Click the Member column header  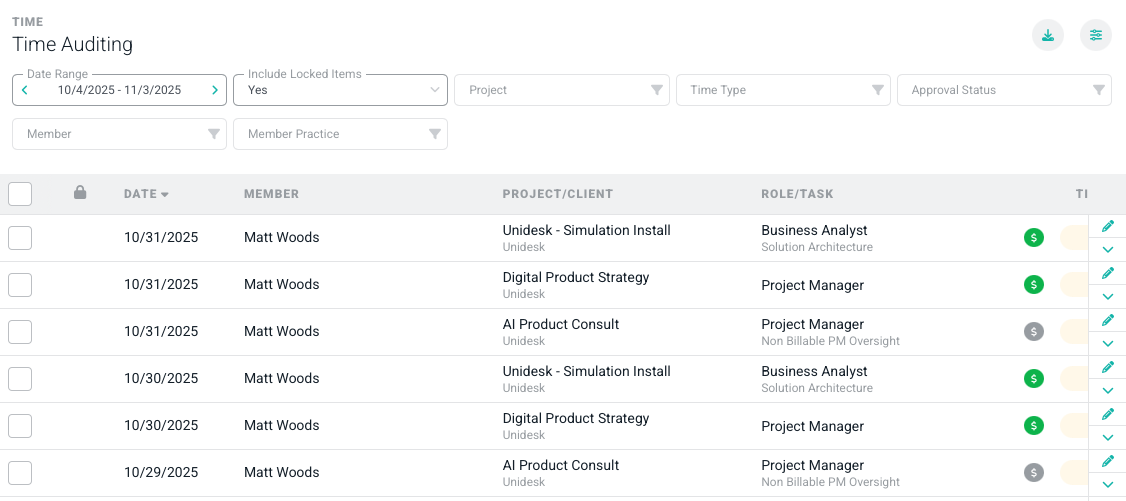click(271, 194)
